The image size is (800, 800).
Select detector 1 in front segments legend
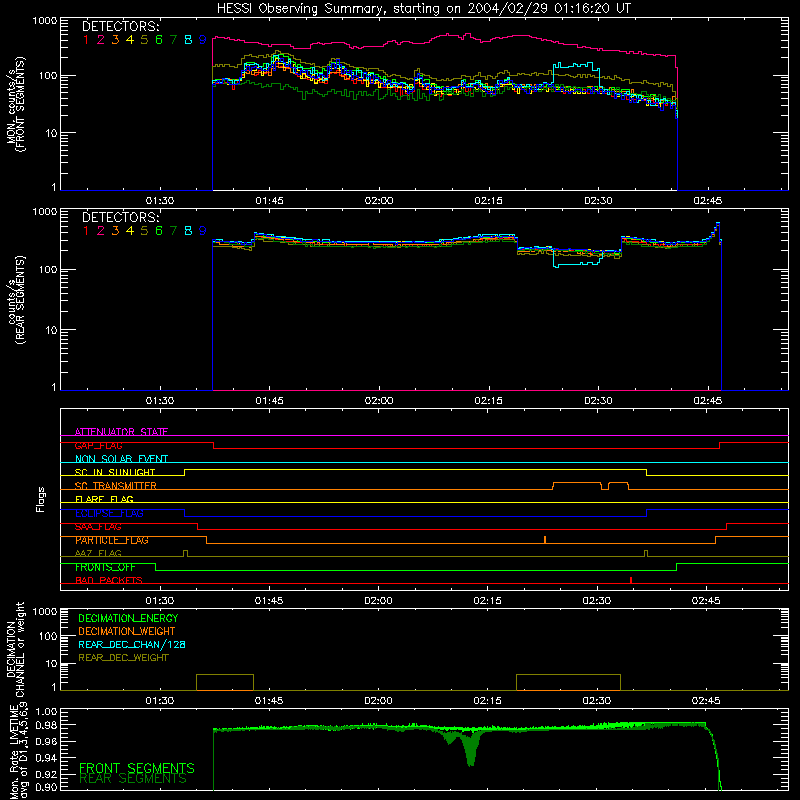pos(86,40)
